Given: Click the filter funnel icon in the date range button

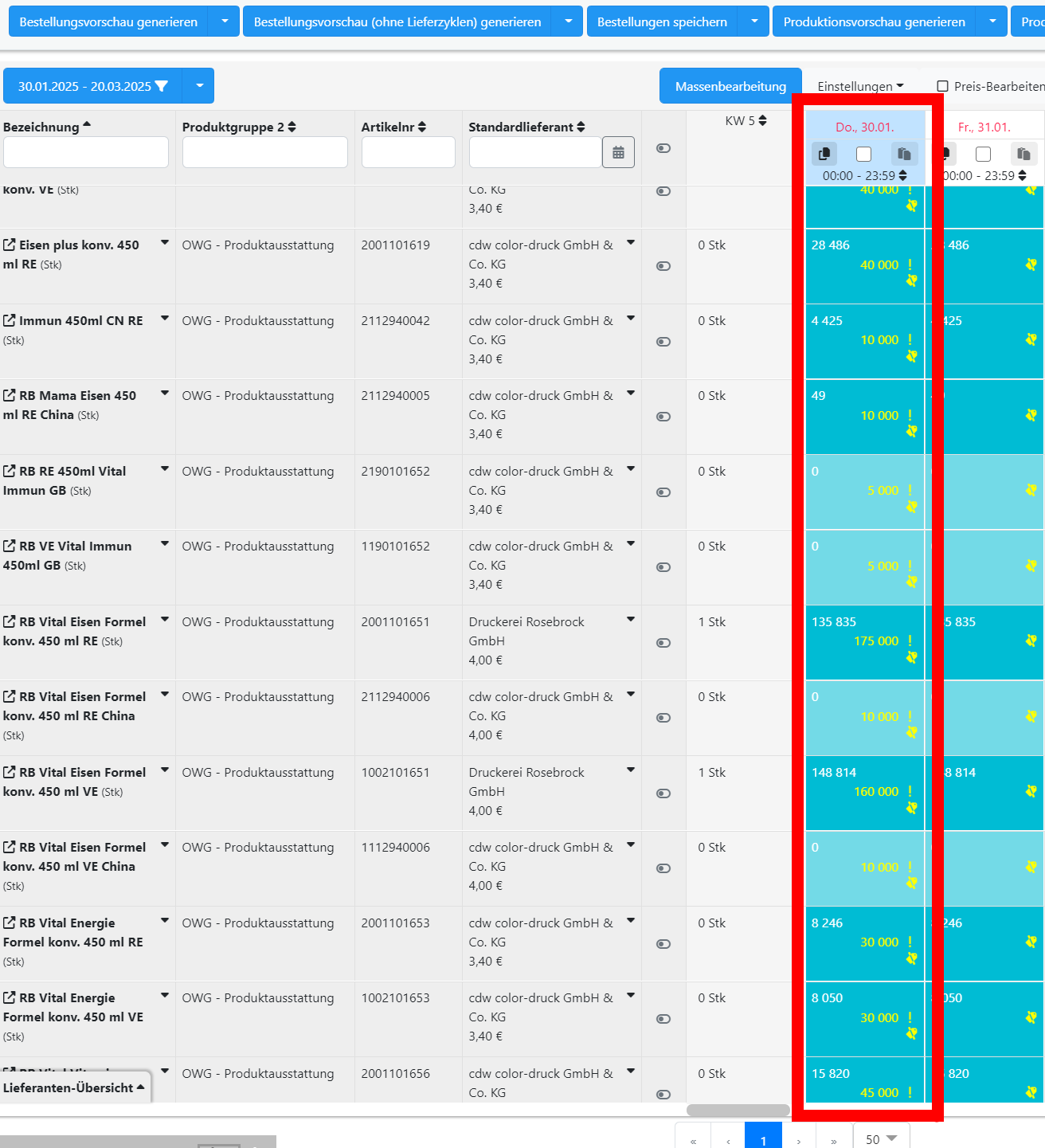Looking at the screenshot, I should [163, 85].
